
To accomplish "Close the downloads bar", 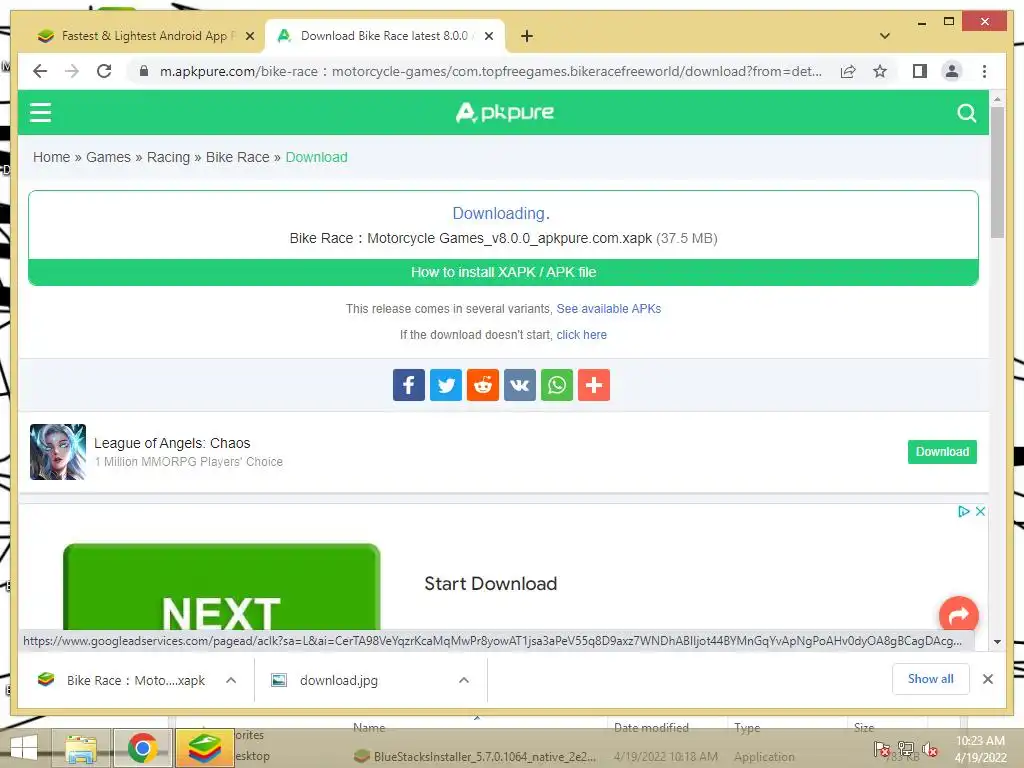I will tap(988, 679).
